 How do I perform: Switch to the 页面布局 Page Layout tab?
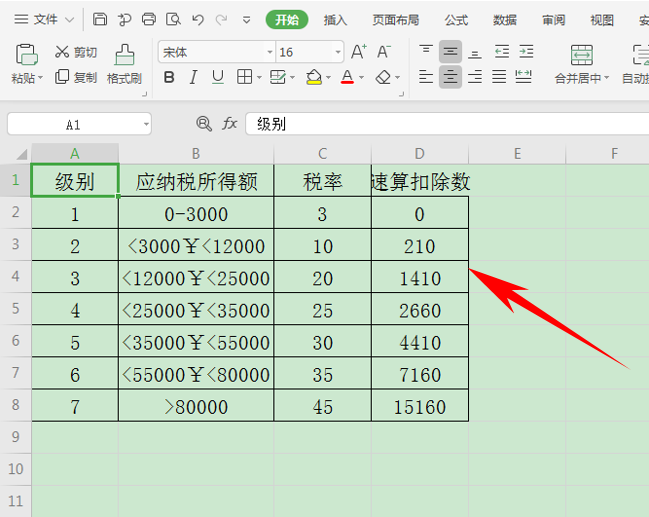coord(396,20)
